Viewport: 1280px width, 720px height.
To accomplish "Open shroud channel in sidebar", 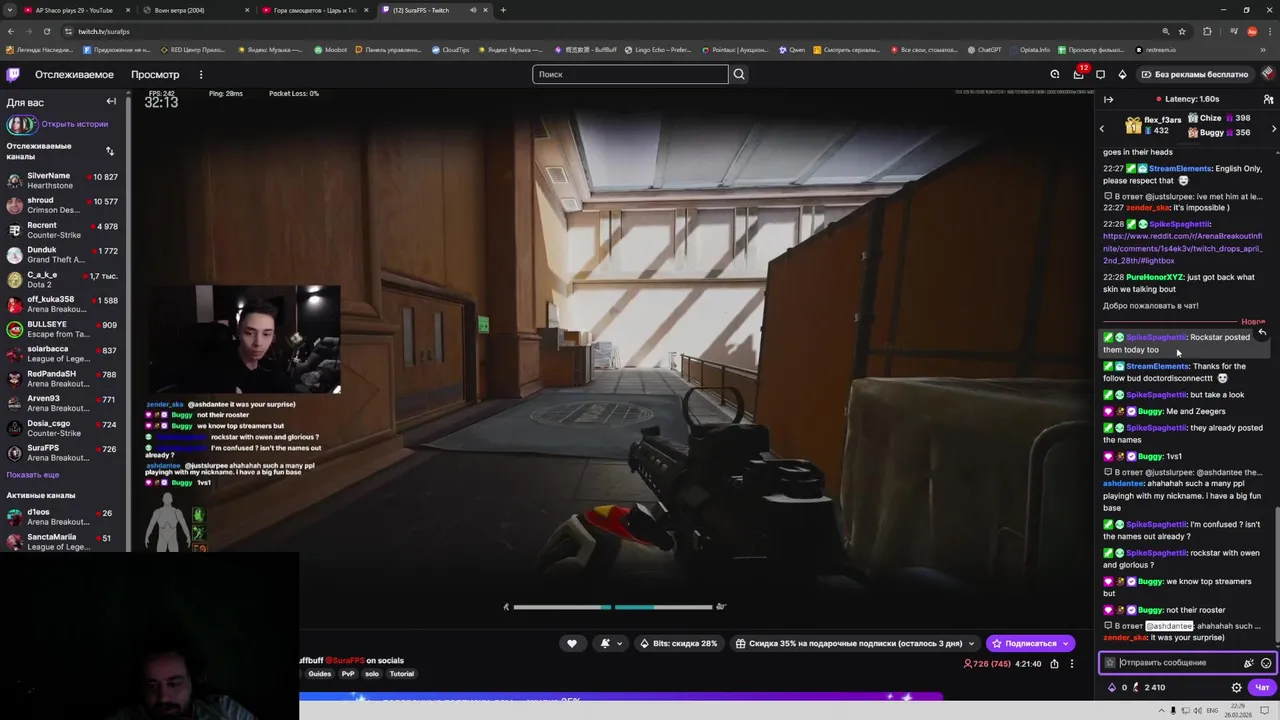I will coord(63,205).
